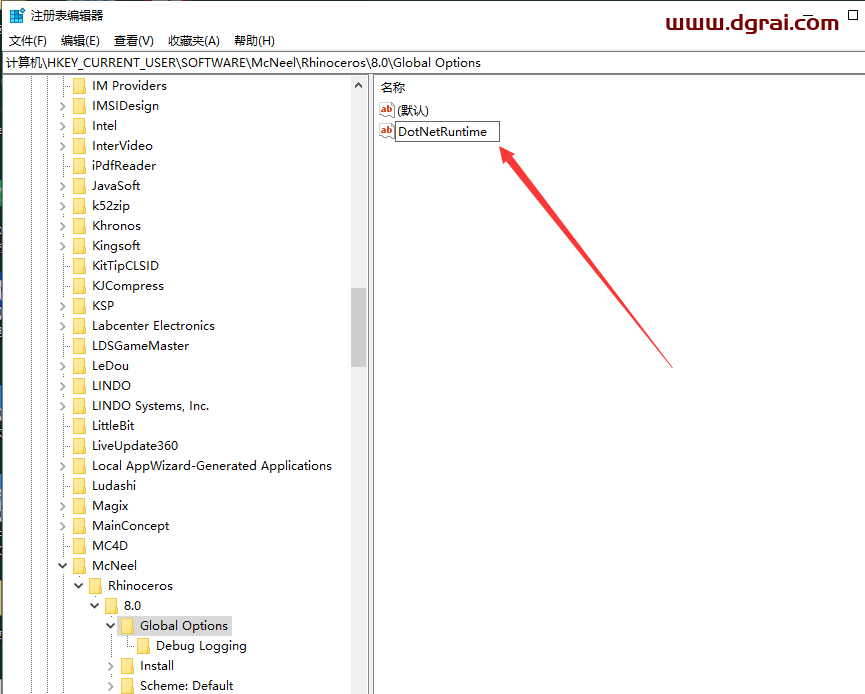Expand the Khronos key
This screenshot has height=694, width=865.
pos(62,226)
